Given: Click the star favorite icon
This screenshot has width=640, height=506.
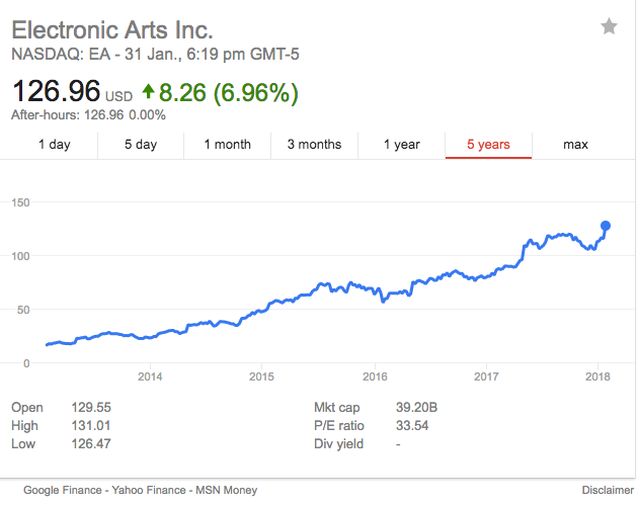Looking at the screenshot, I should click(x=609, y=27).
